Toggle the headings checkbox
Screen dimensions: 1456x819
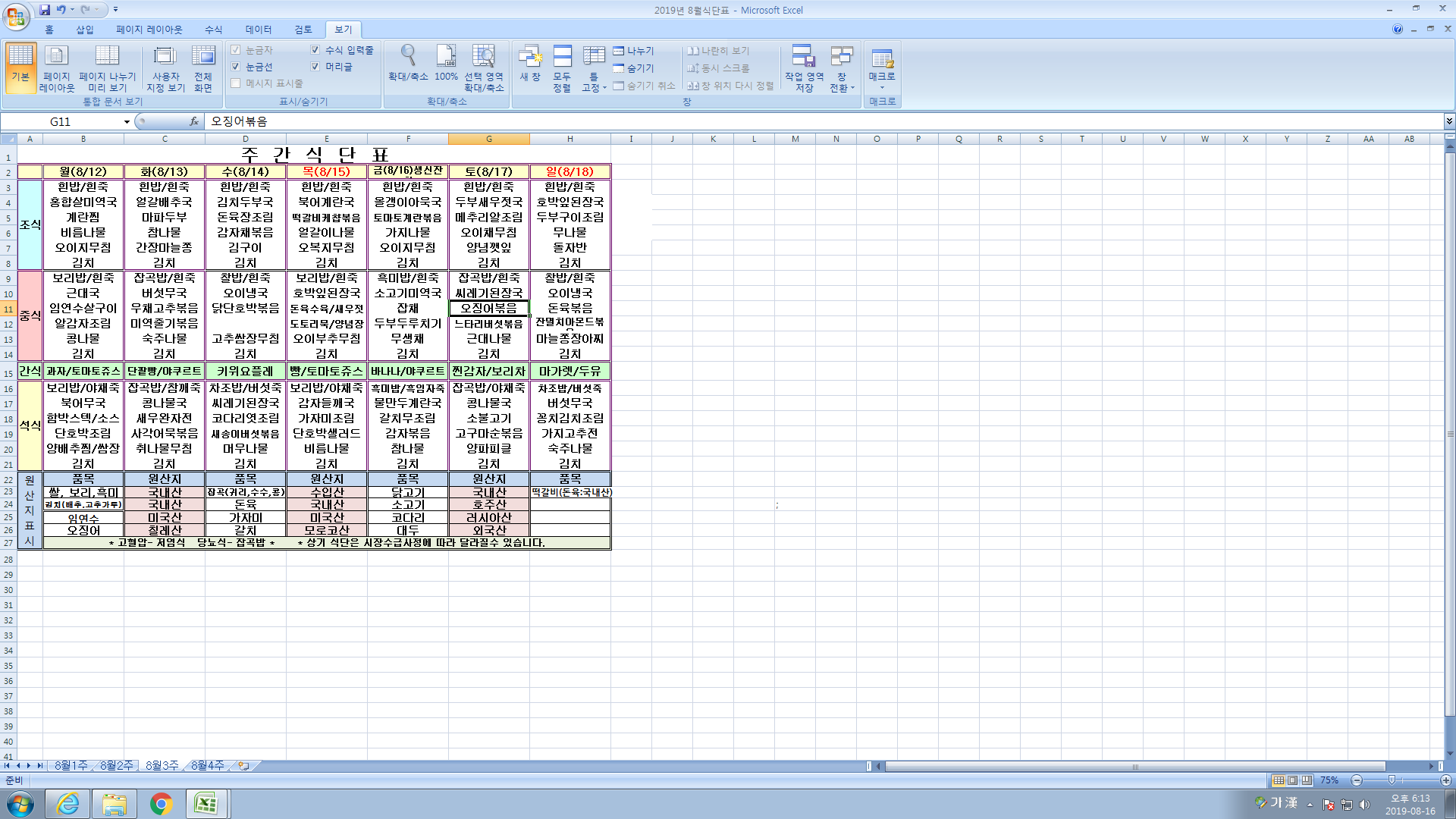[x=315, y=67]
